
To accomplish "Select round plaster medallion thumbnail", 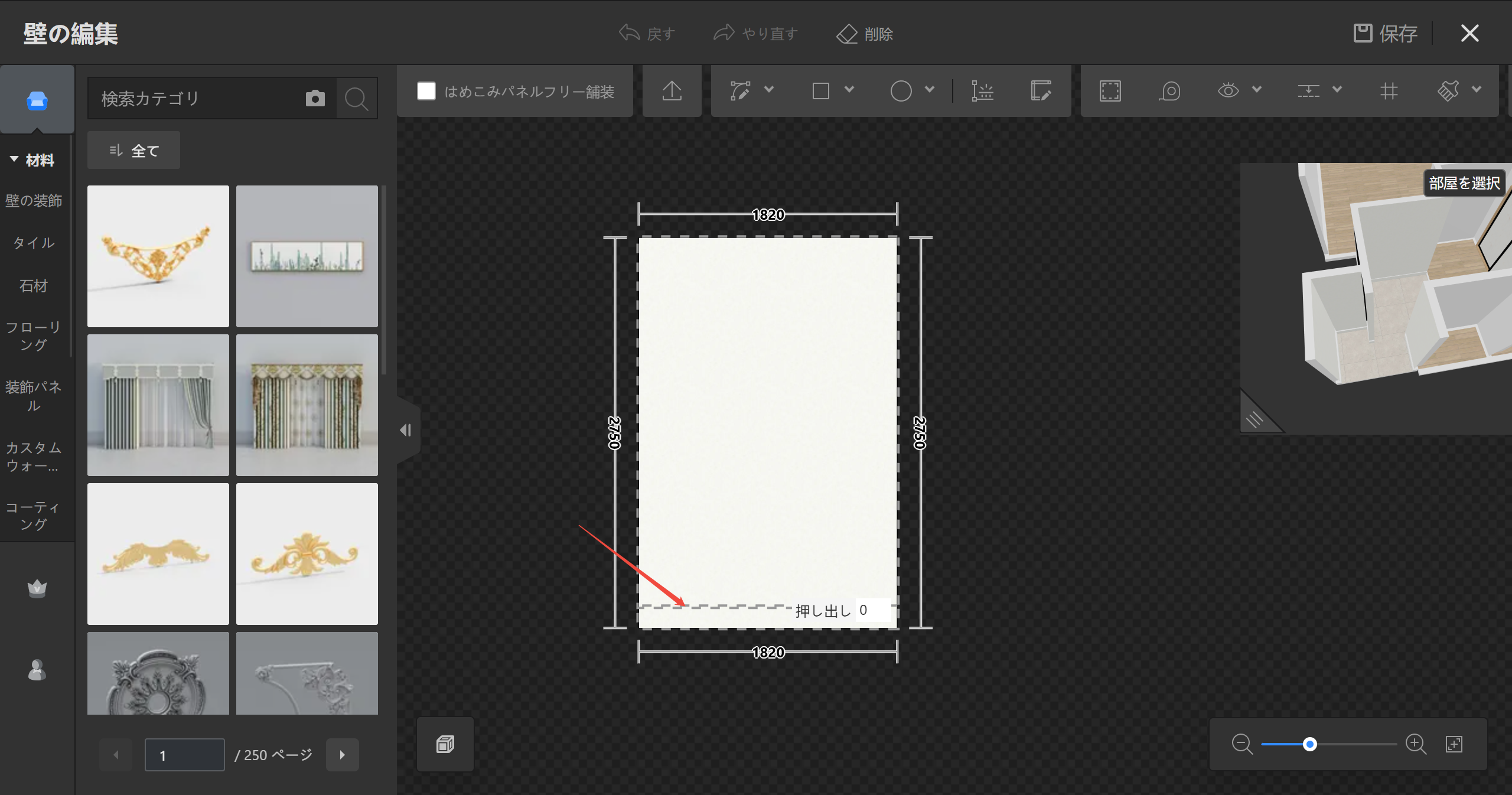I will (158, 673).
